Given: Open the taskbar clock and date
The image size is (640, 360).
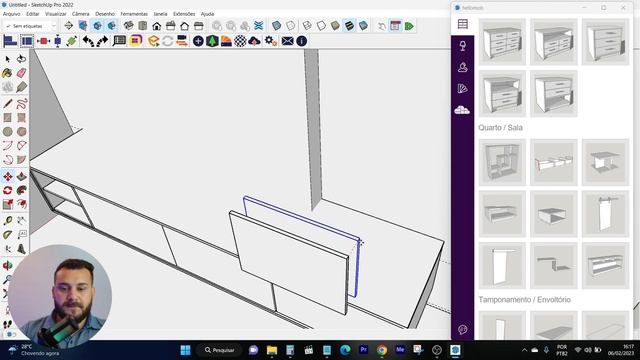Looking at the screenshot, I should (x=621, y=350).
